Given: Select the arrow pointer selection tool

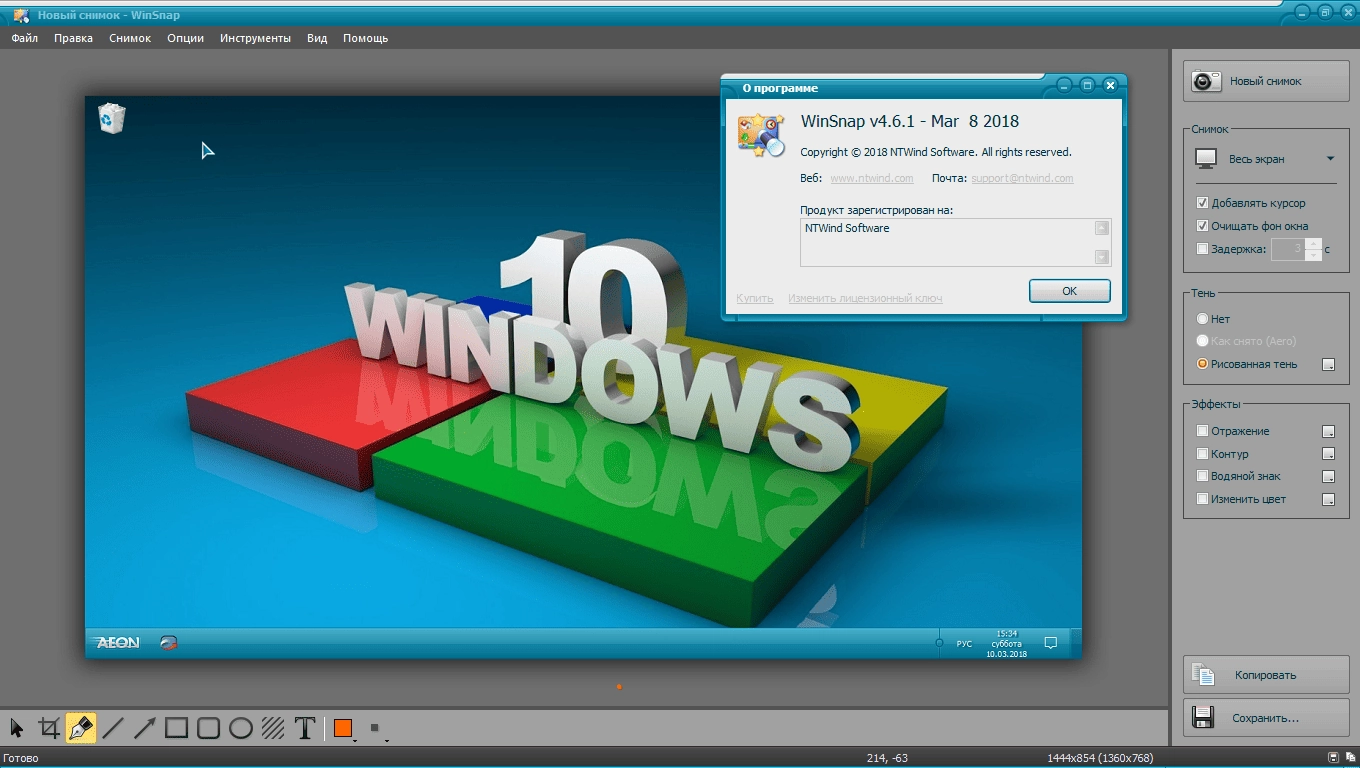Looking at the screenshot, I should click(17, 728).
